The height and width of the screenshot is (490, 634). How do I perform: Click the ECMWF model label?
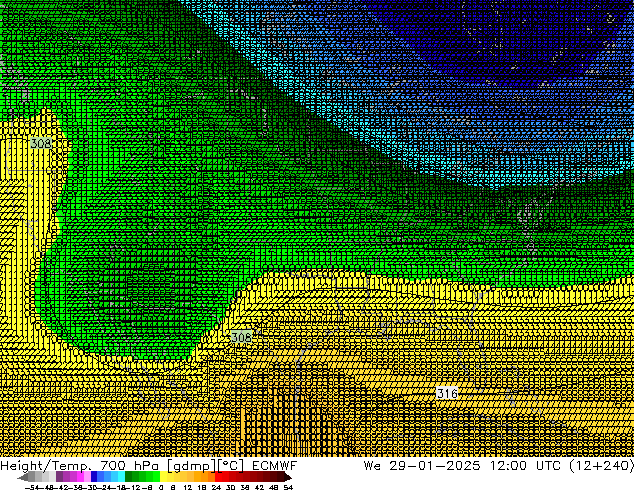coord(275,465)
